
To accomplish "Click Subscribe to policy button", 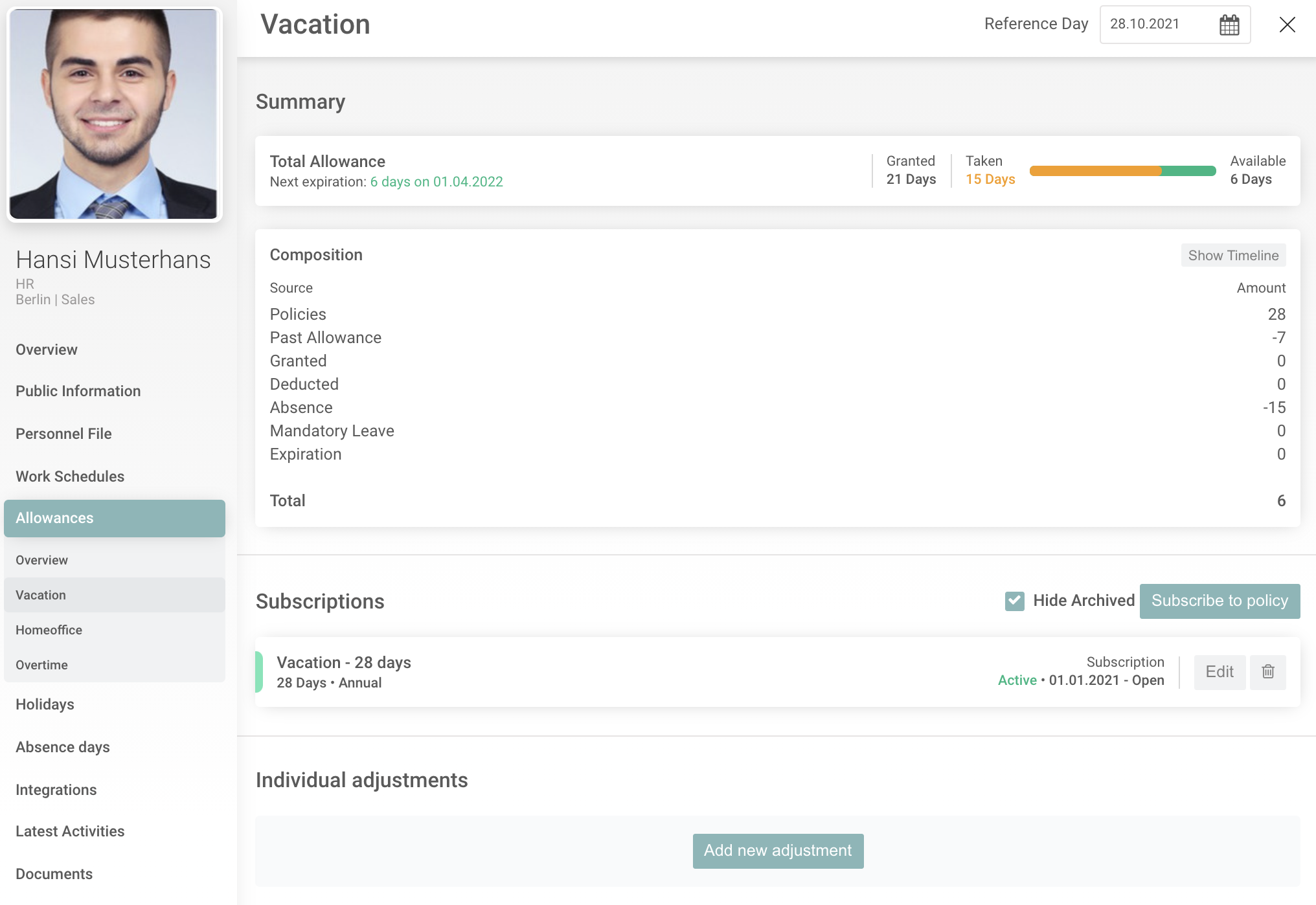I will click(x=1219, y=601).
